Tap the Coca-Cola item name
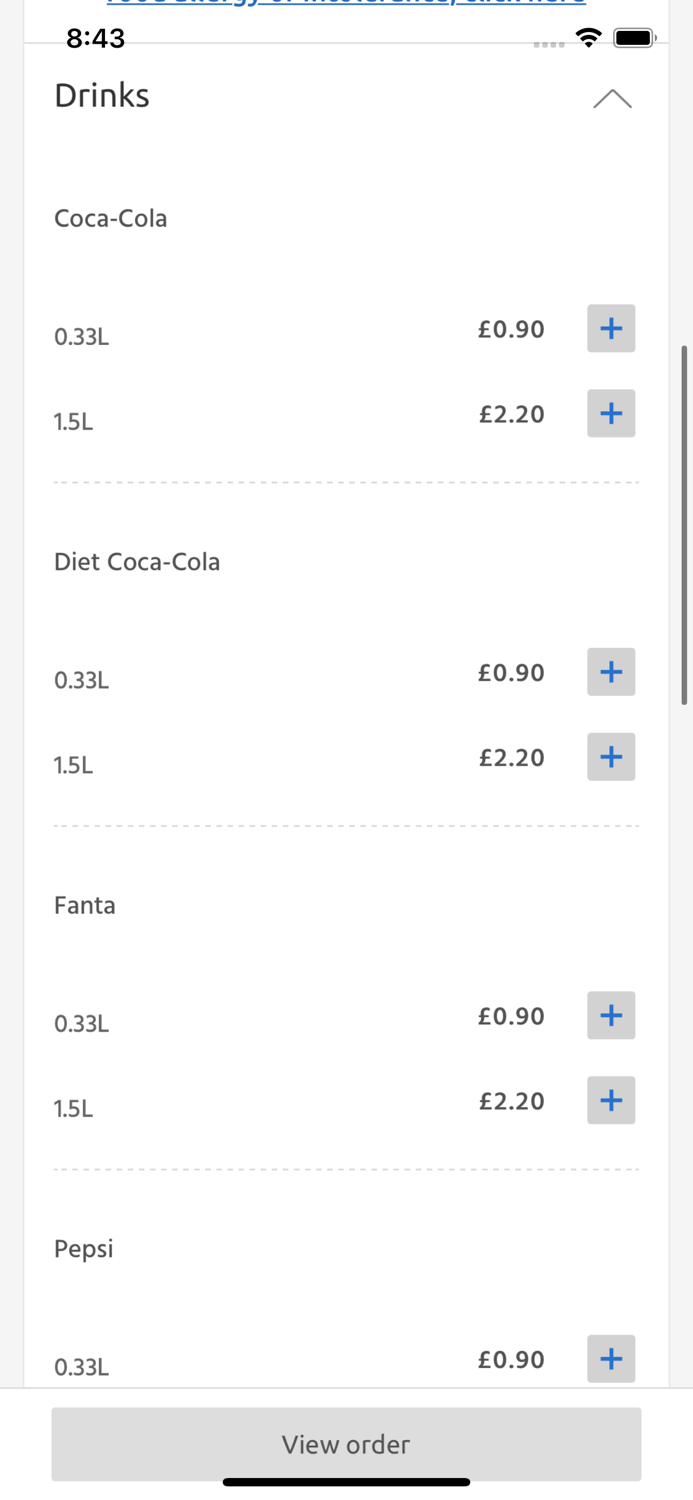This screenshot has width=693, height=1500. click(111, 218)
